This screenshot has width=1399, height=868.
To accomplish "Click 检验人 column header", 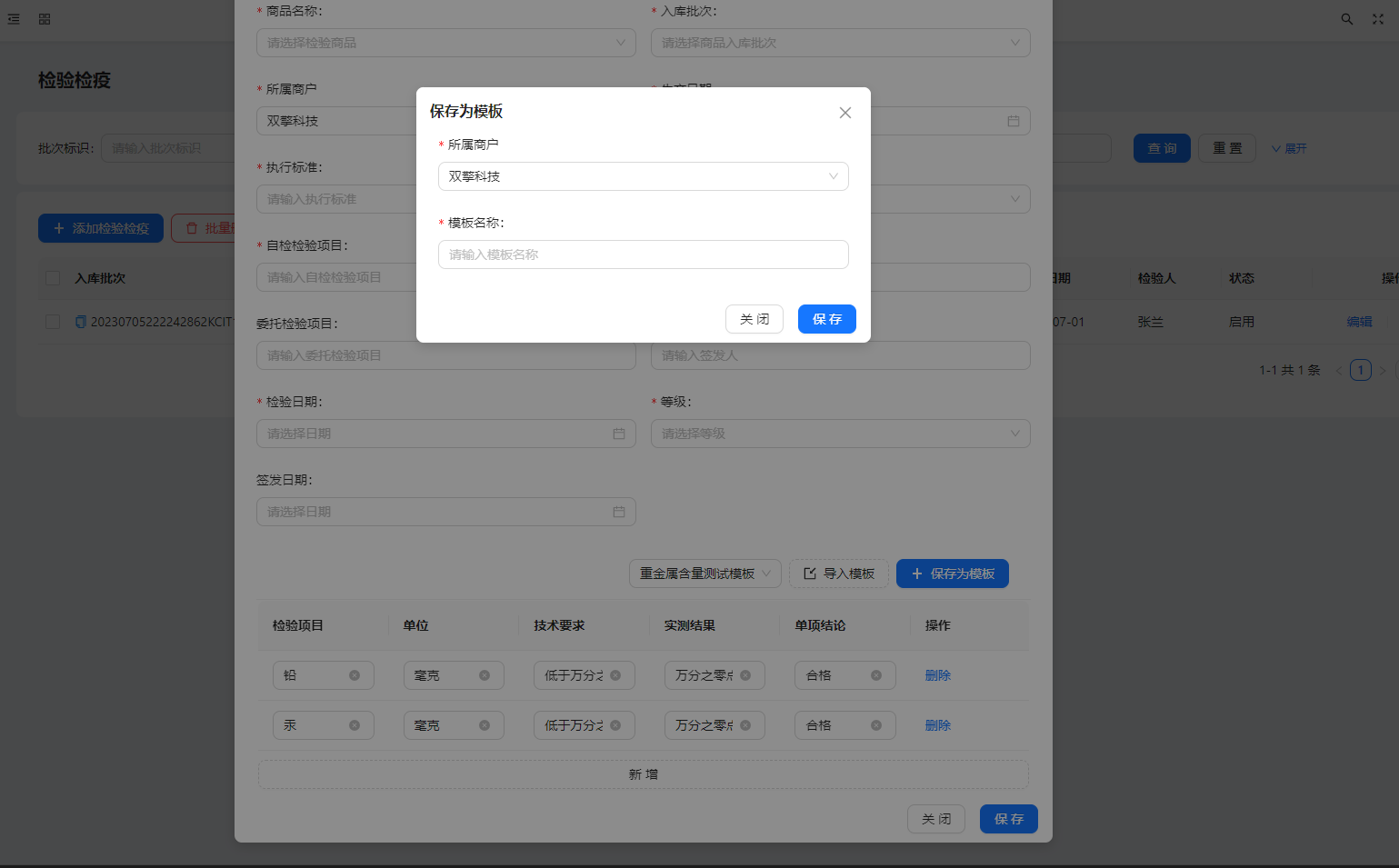I will [x=1156, y=278].
